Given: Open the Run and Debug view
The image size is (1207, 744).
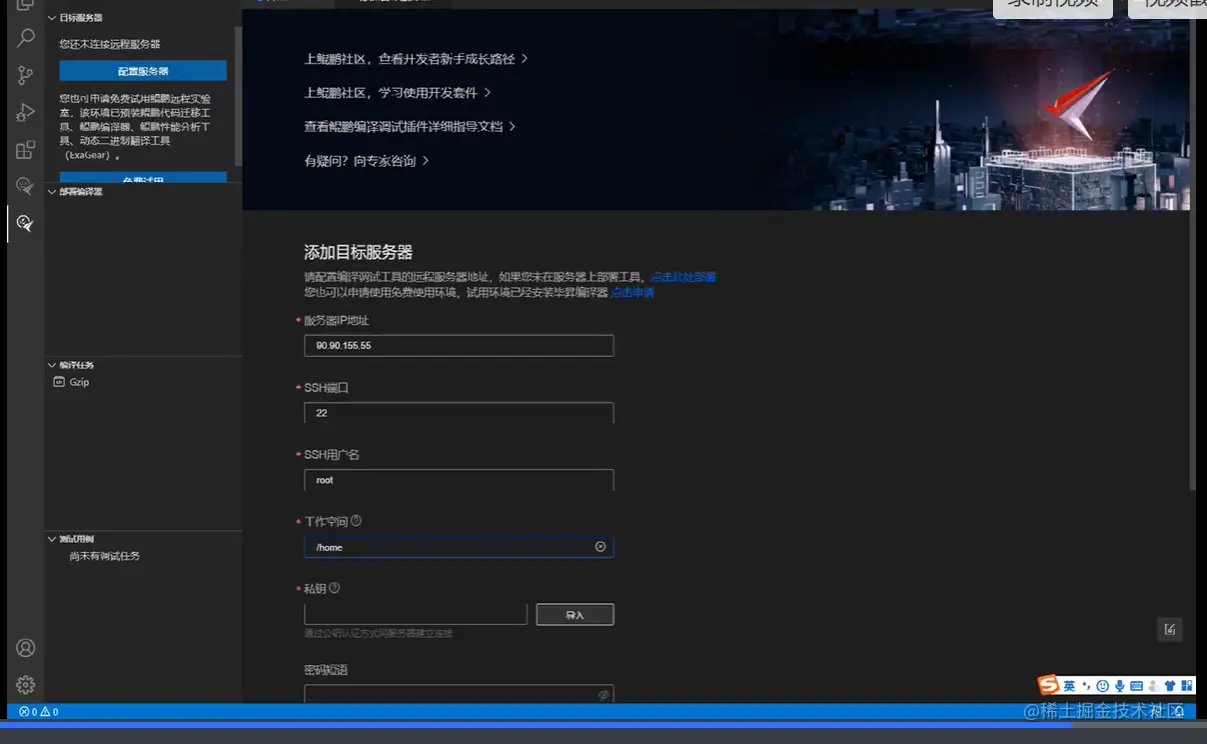Looking at the screenshot, I should [26, 113].
